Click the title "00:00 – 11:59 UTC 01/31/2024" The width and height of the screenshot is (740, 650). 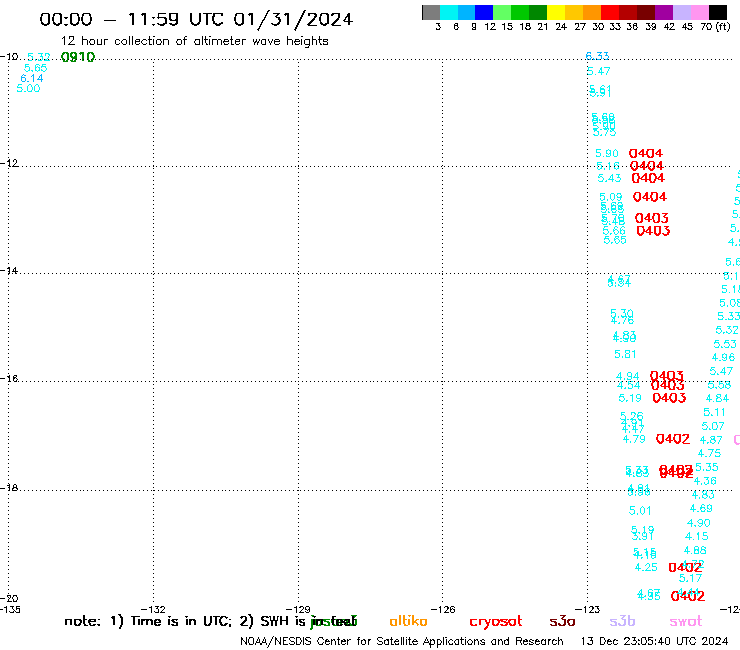pos(196,20)
